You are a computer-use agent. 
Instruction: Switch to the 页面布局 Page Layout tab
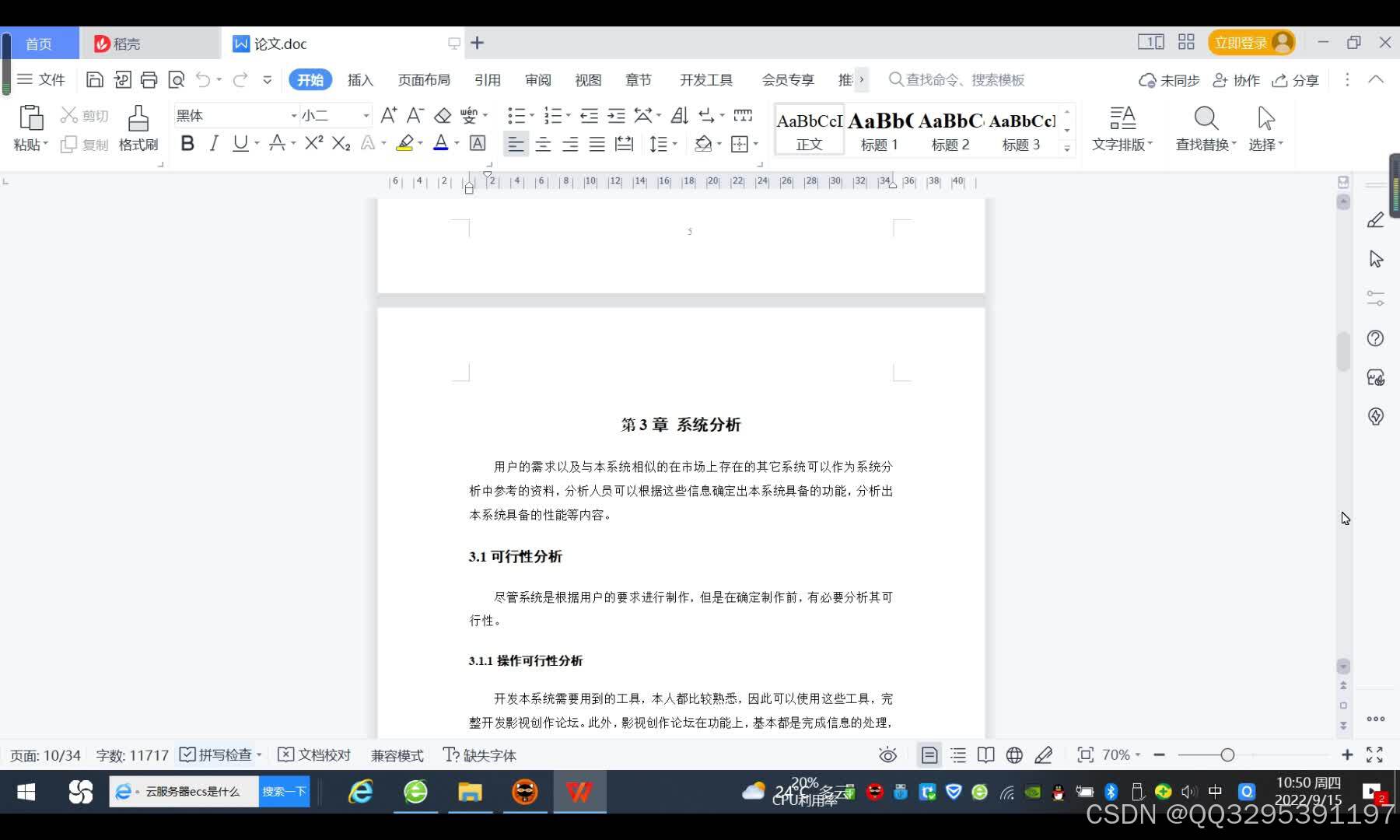424,80
